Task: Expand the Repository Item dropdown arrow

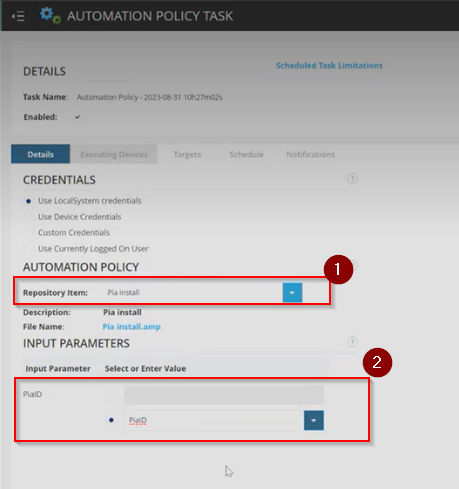Action: point(292,293)
